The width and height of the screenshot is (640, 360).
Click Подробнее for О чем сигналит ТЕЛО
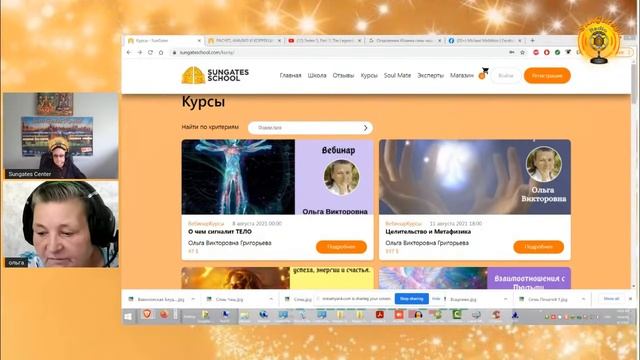[x=341, y=247]
